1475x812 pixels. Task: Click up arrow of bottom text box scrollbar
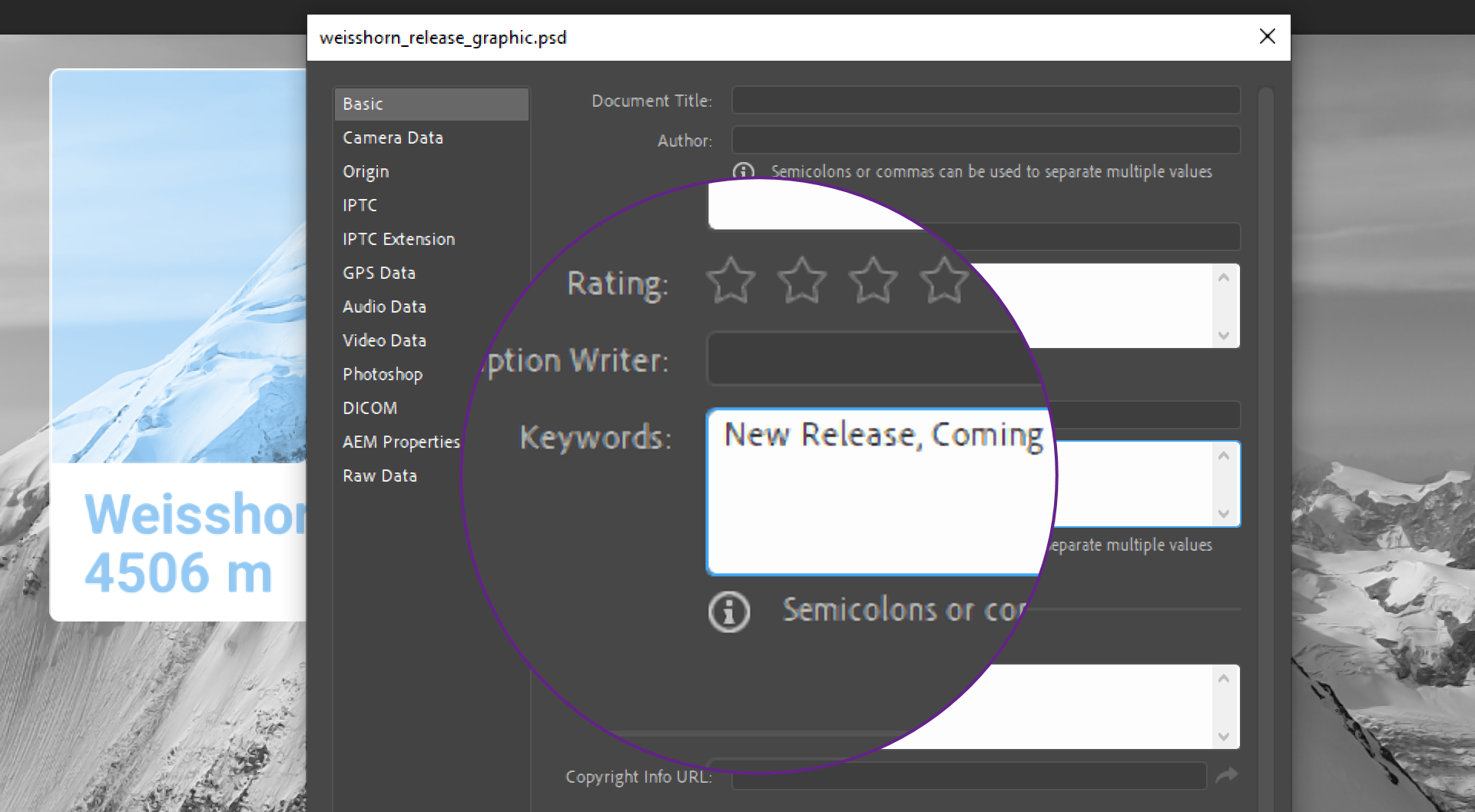pos(1224,678)
